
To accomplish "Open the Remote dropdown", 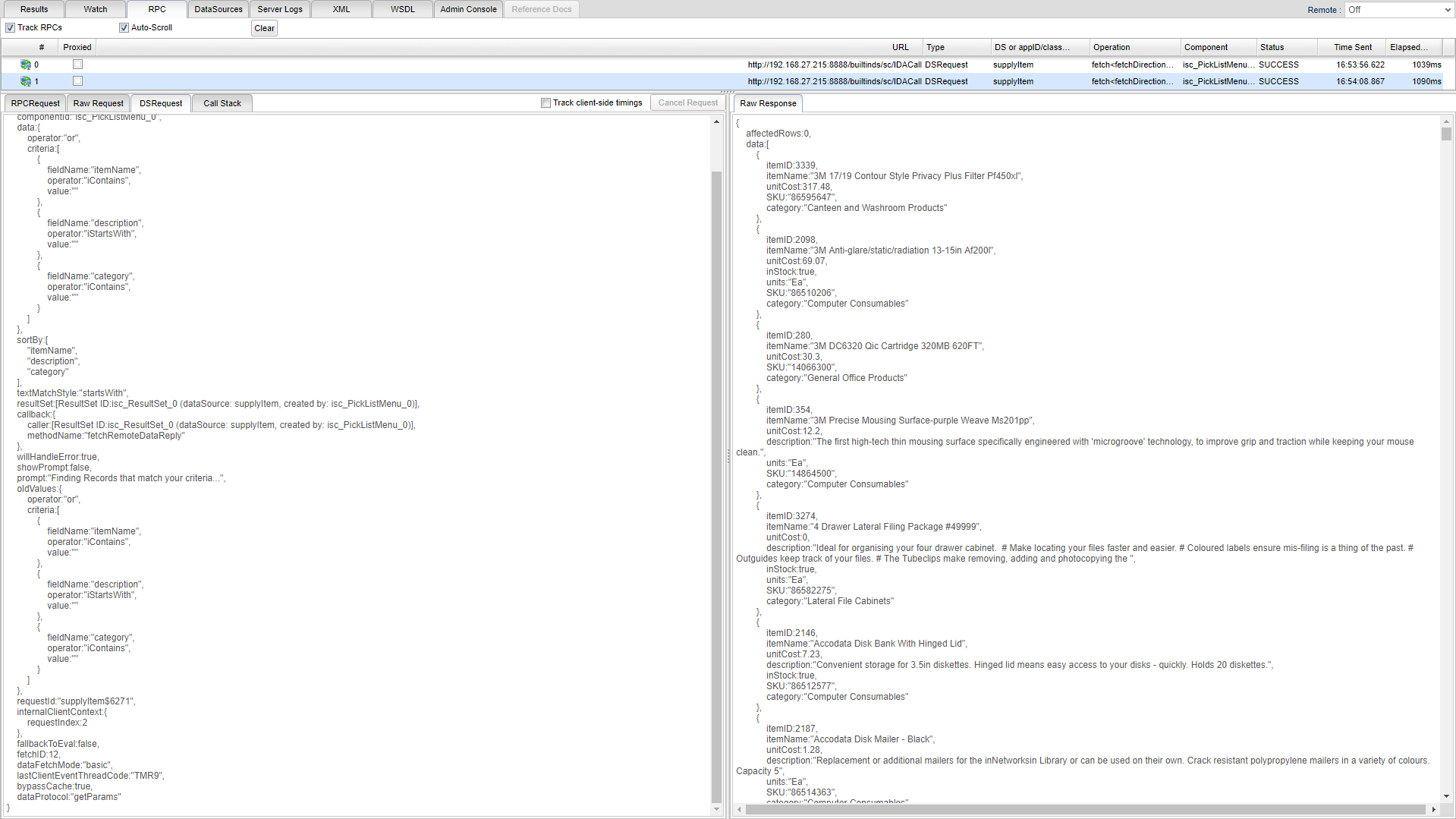I will coord(1398,10).
